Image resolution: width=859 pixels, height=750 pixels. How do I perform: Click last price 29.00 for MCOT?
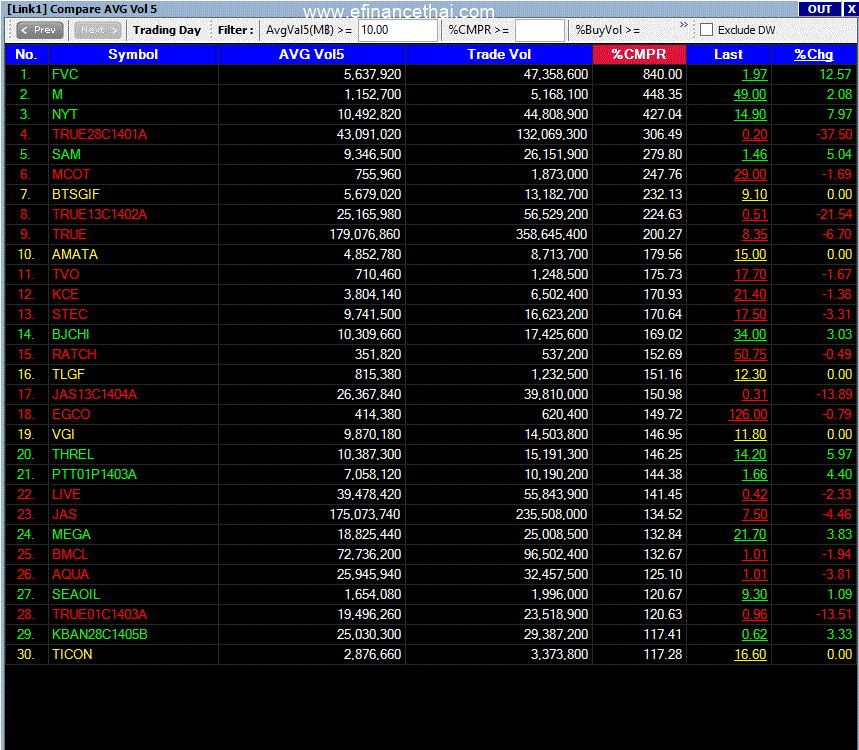[750, 174]
